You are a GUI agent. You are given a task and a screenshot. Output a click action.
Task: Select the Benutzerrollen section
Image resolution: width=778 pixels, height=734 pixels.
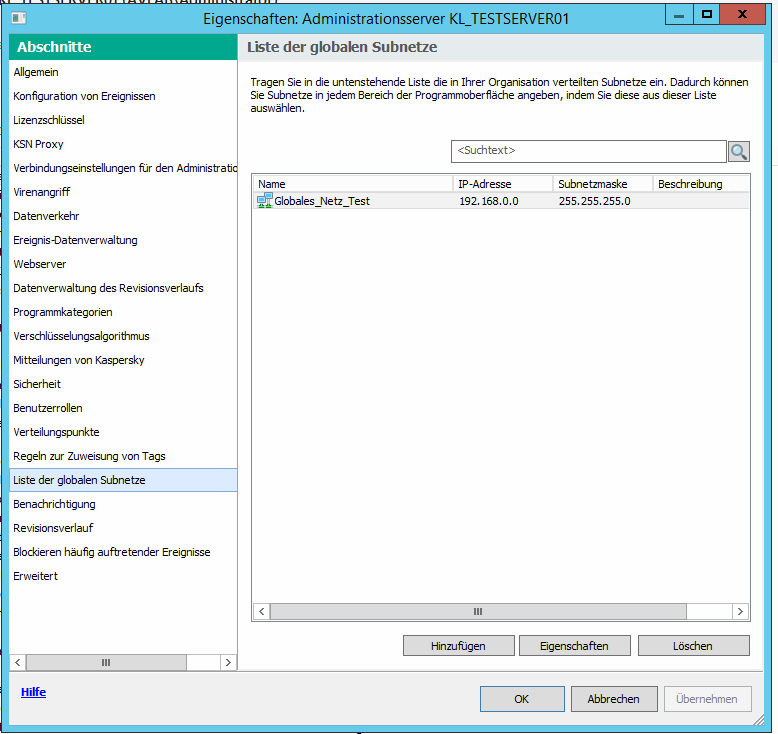48,408
